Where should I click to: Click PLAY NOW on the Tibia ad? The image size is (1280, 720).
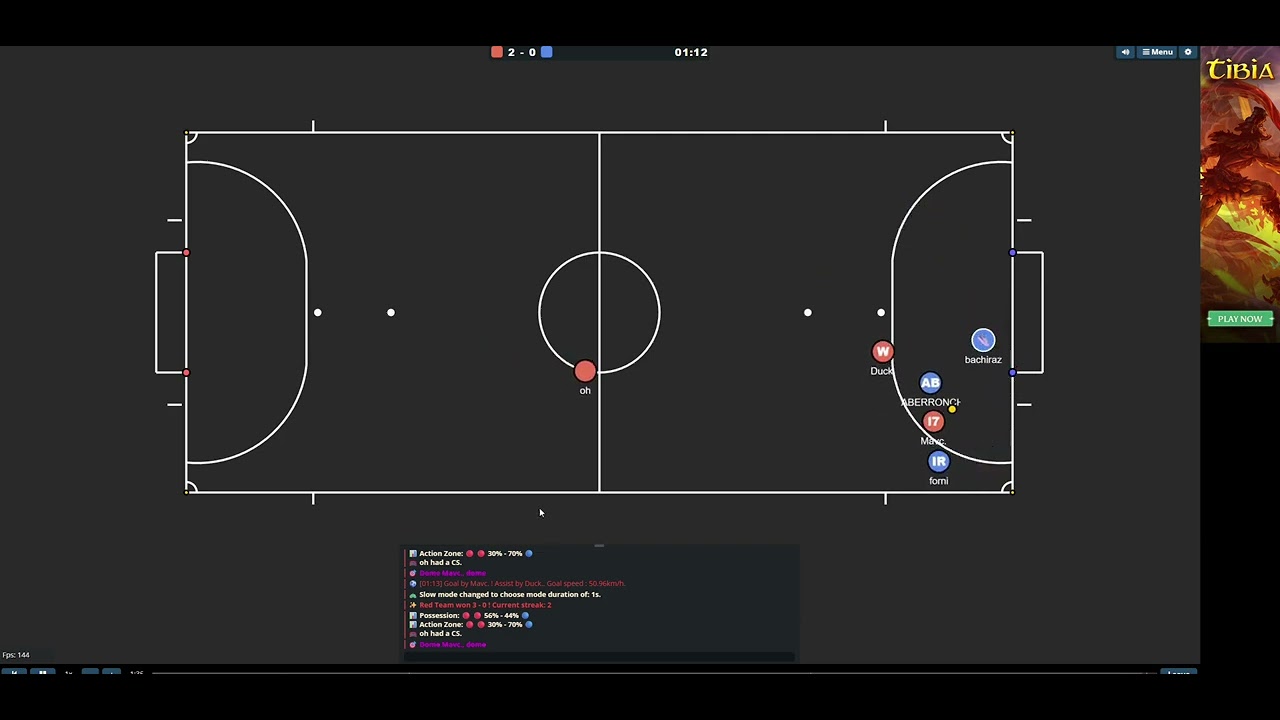point(1240,319)
